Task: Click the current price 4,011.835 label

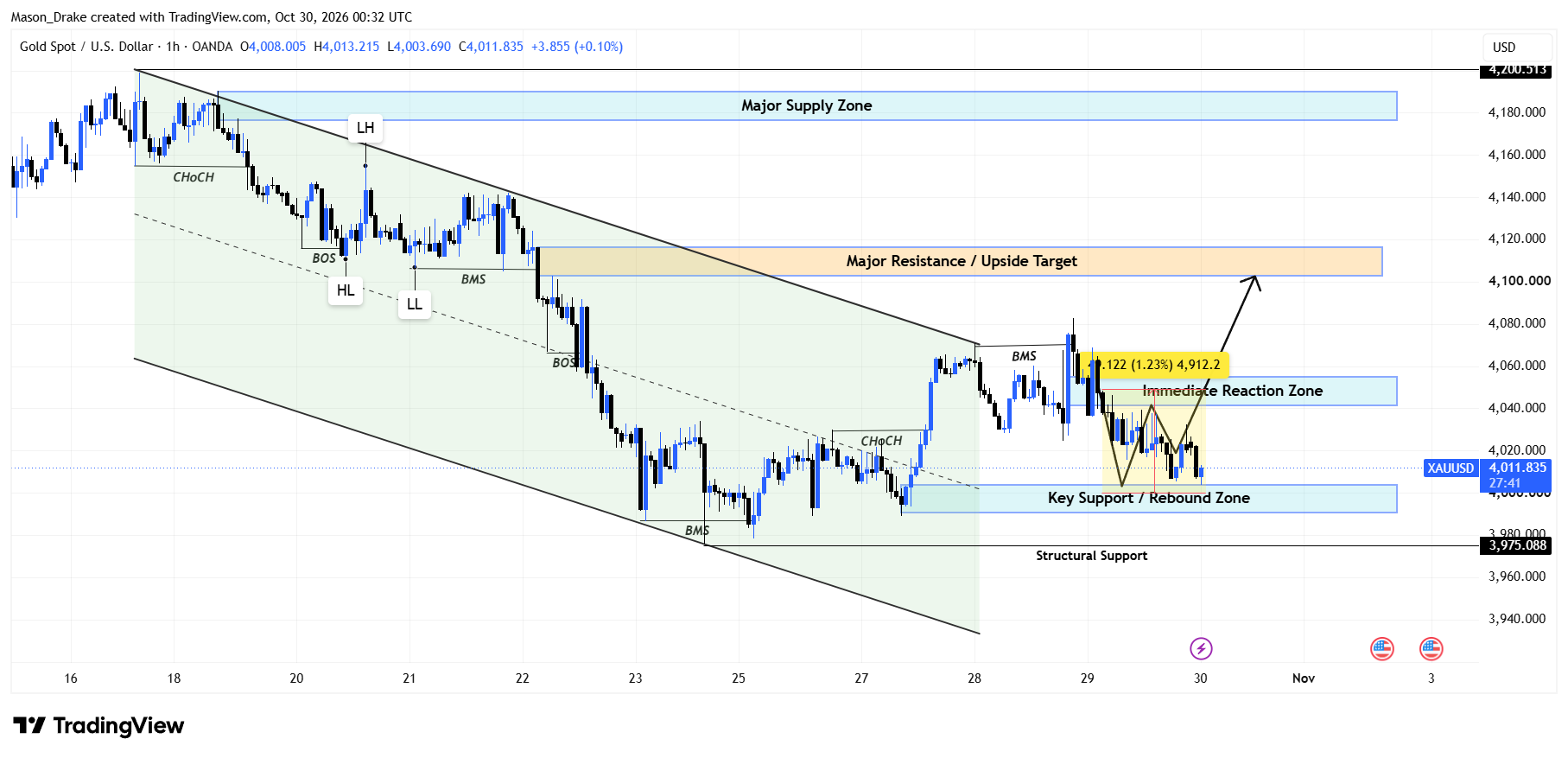Action: coord(1518,468)
